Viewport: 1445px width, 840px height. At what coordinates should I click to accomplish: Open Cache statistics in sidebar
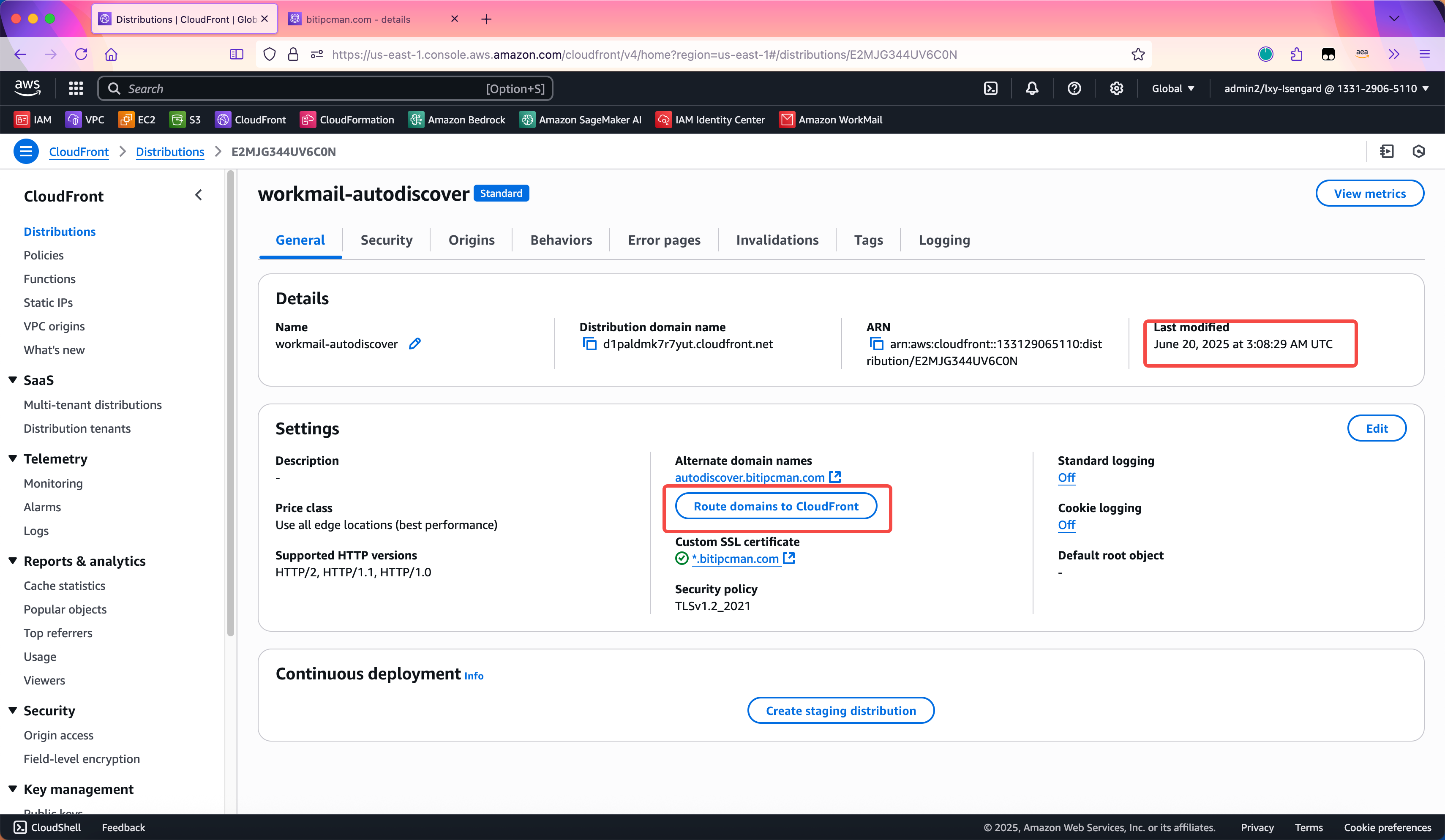pos(64,585)
